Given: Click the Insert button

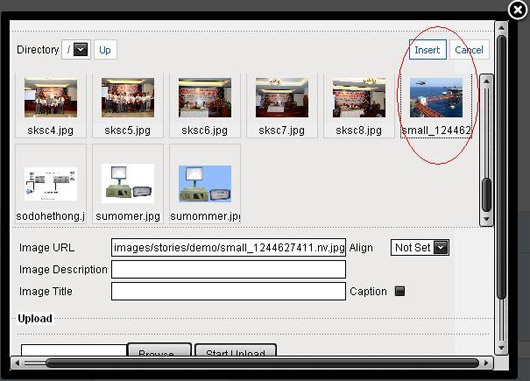Looking at the screenshot, I should pos(428,50).
